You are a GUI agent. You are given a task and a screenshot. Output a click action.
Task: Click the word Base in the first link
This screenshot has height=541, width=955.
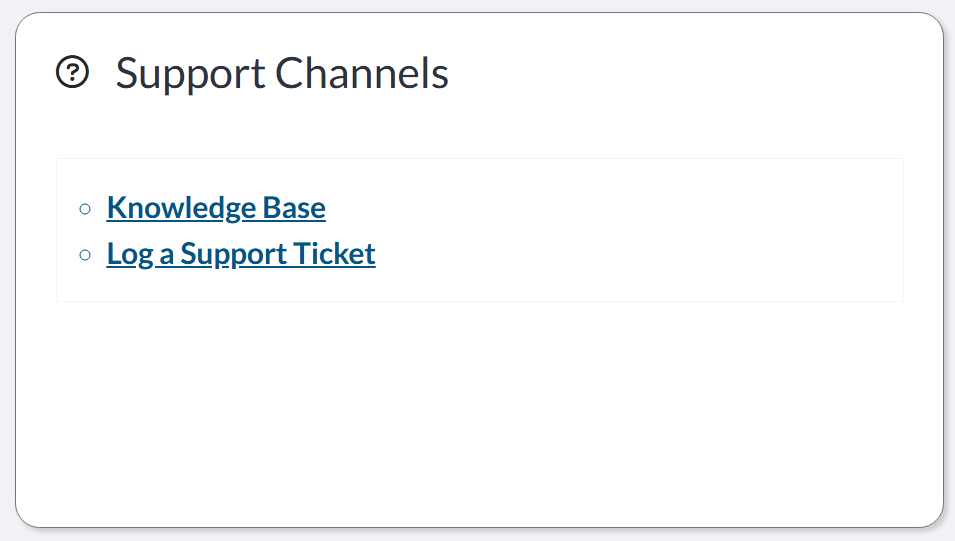pos(294,208)
